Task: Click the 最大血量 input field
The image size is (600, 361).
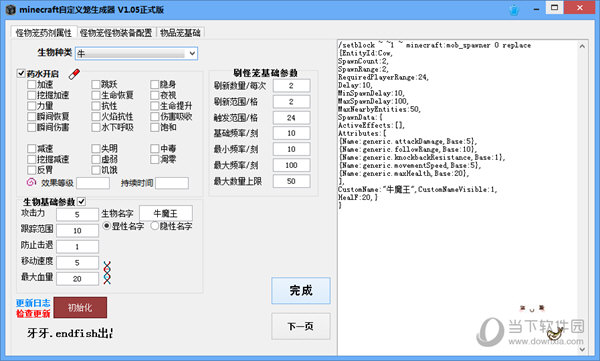Action: [x=77, y=279]
